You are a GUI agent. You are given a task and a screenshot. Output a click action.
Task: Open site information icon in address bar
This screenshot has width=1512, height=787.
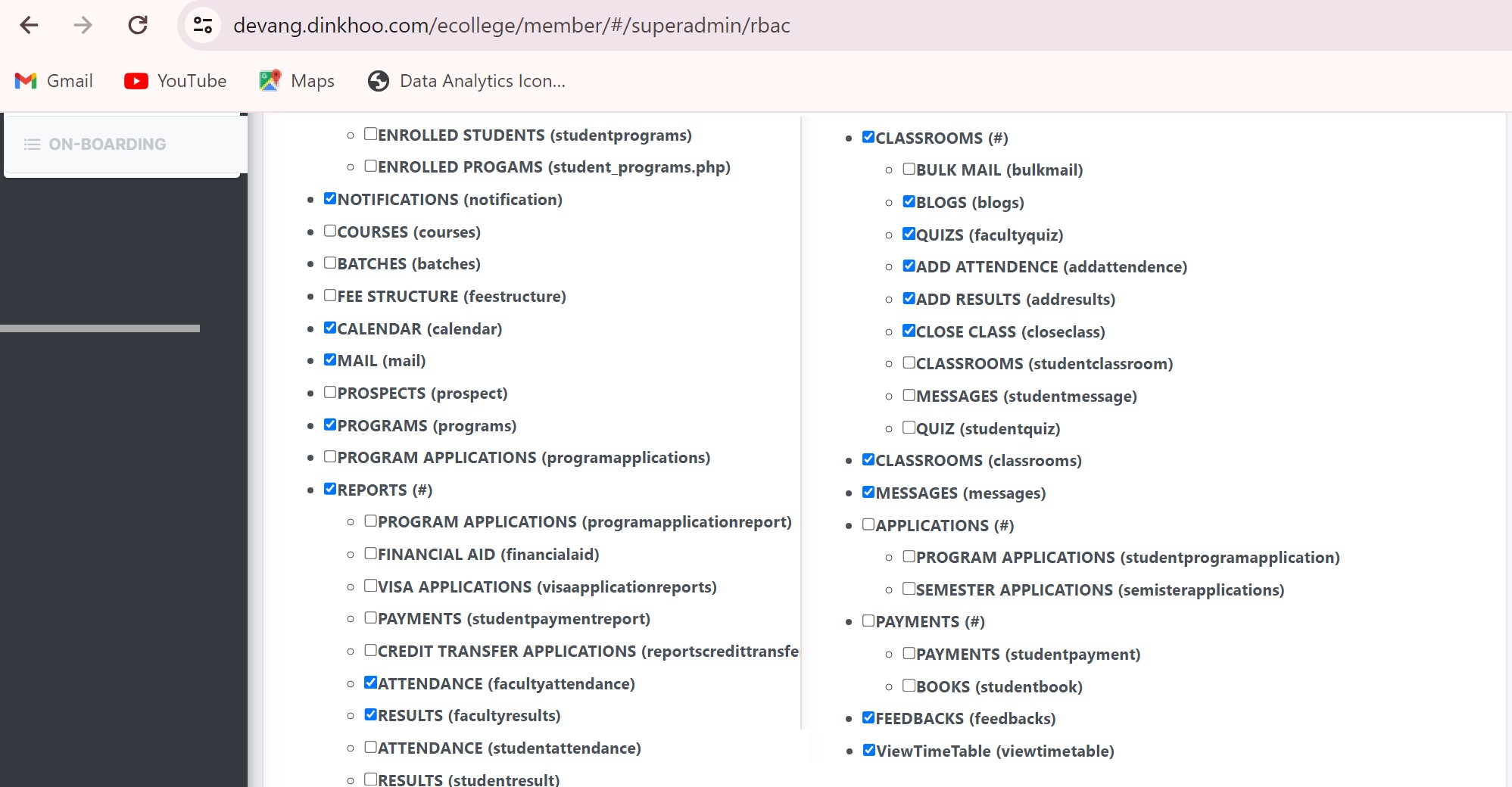(x=202, y=25)
